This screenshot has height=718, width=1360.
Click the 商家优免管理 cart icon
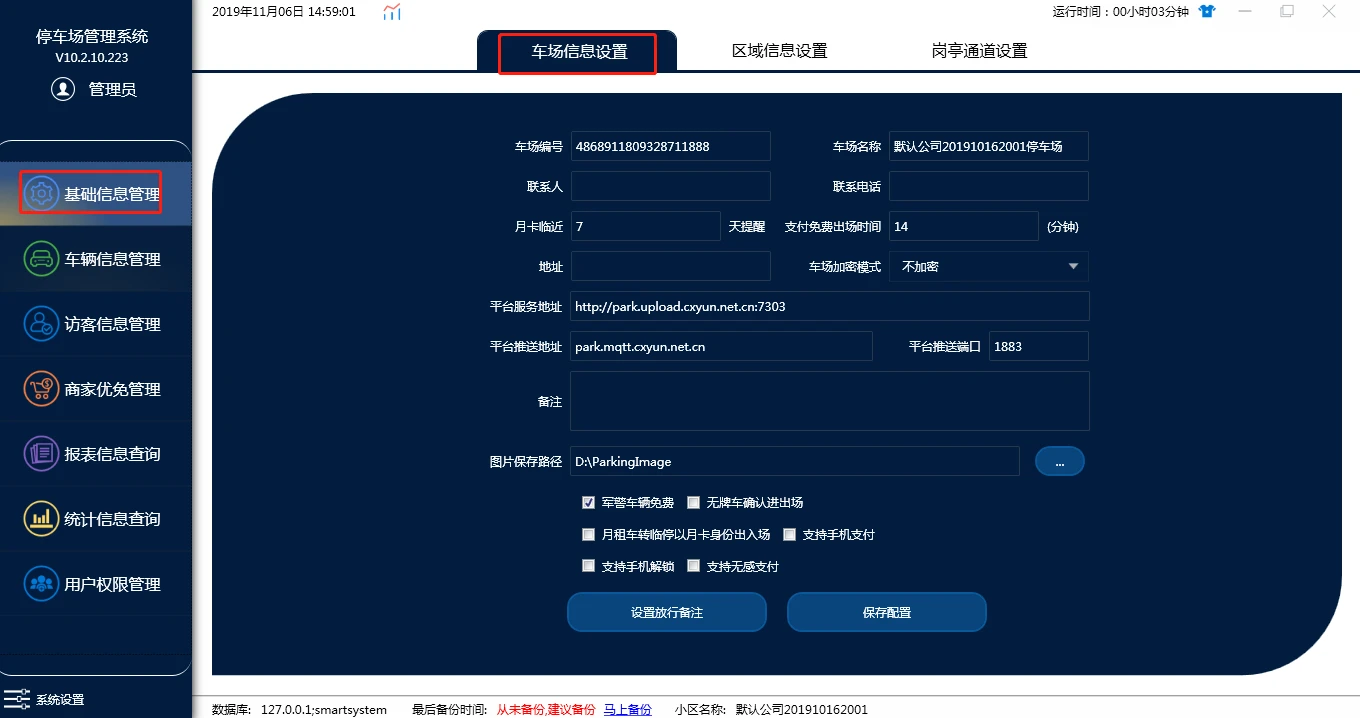point(42,389)
